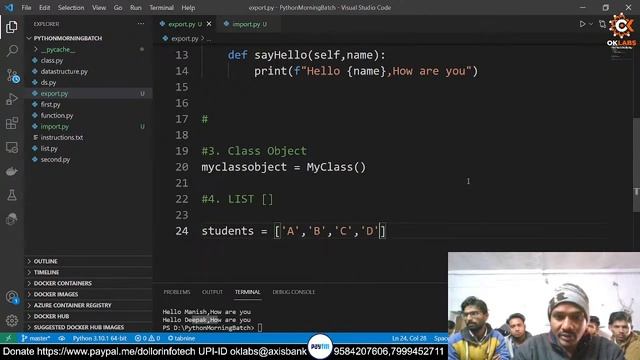The image size is (640, 360).
Task: Switch to the export.py editor tab
Action: click(x=182, y=24)
